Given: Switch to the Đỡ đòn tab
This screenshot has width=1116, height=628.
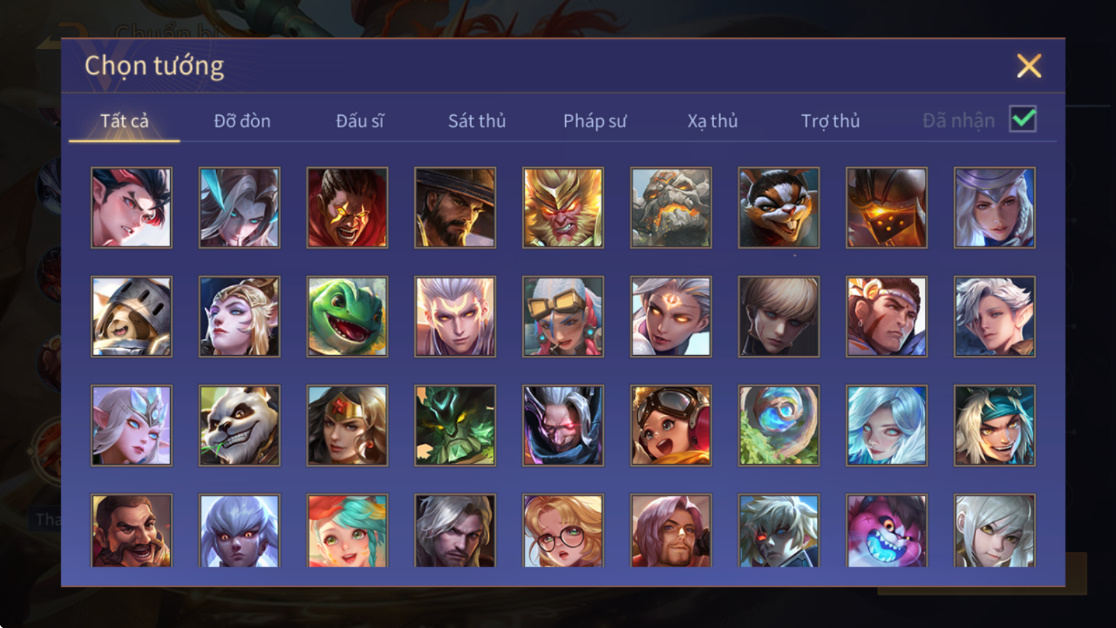Looking at the screenshot, I should pyautogui.click(x=242, y=120).
